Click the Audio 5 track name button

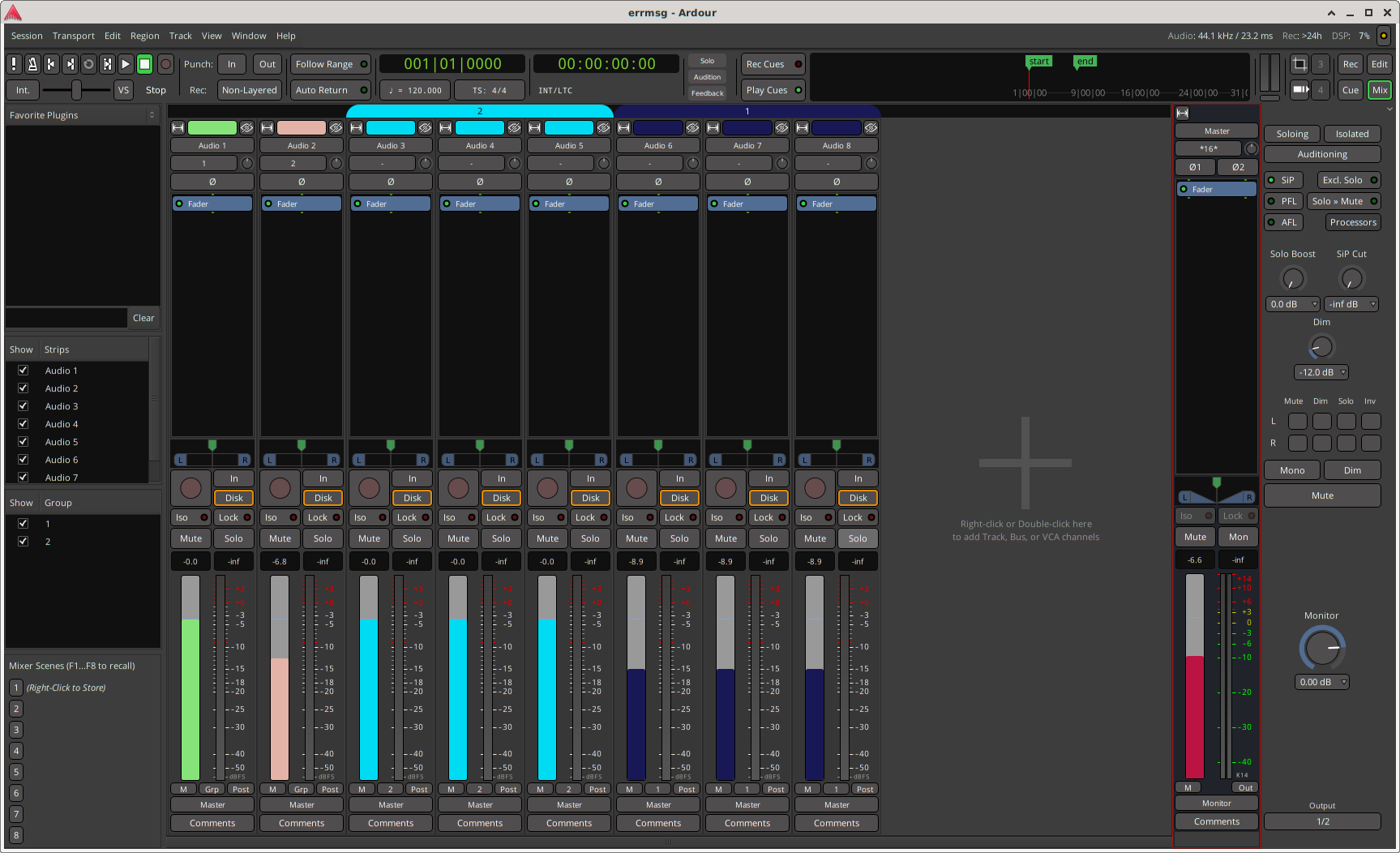point(569,146)
